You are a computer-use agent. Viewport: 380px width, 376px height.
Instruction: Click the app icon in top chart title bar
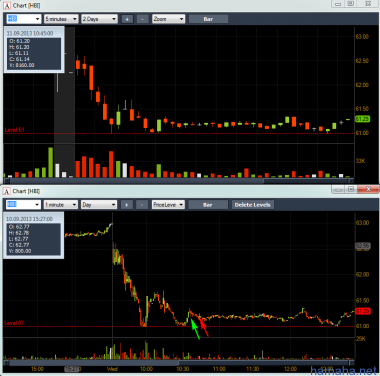7,6
